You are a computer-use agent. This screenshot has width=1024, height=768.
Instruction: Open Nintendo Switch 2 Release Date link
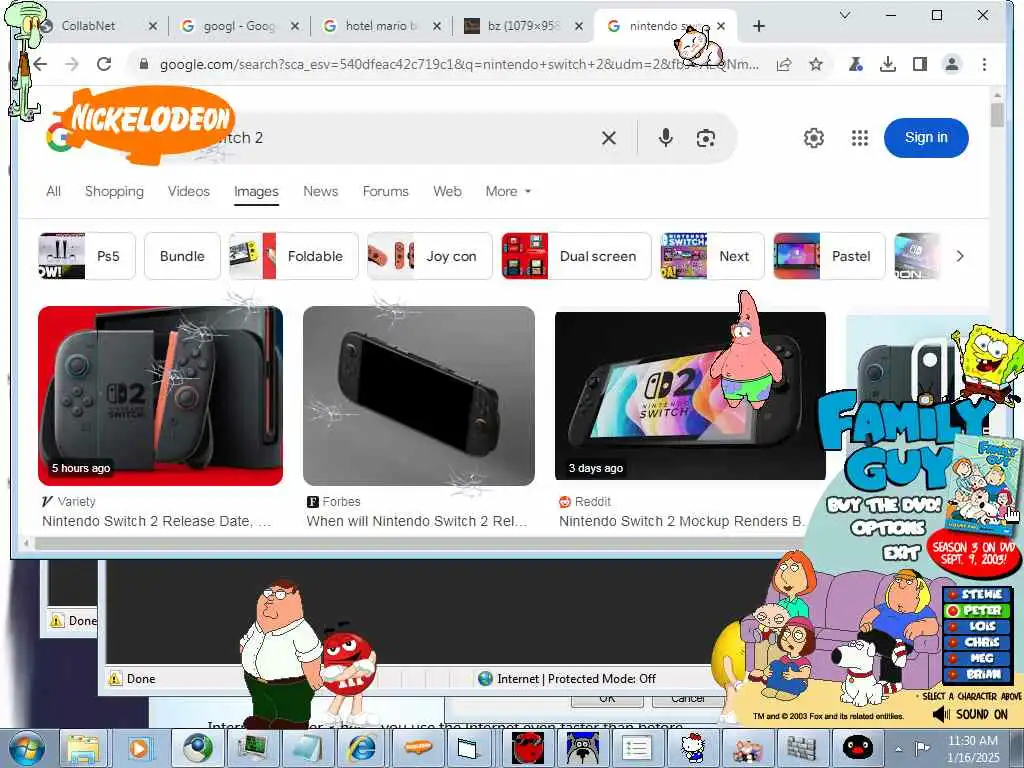156,521
